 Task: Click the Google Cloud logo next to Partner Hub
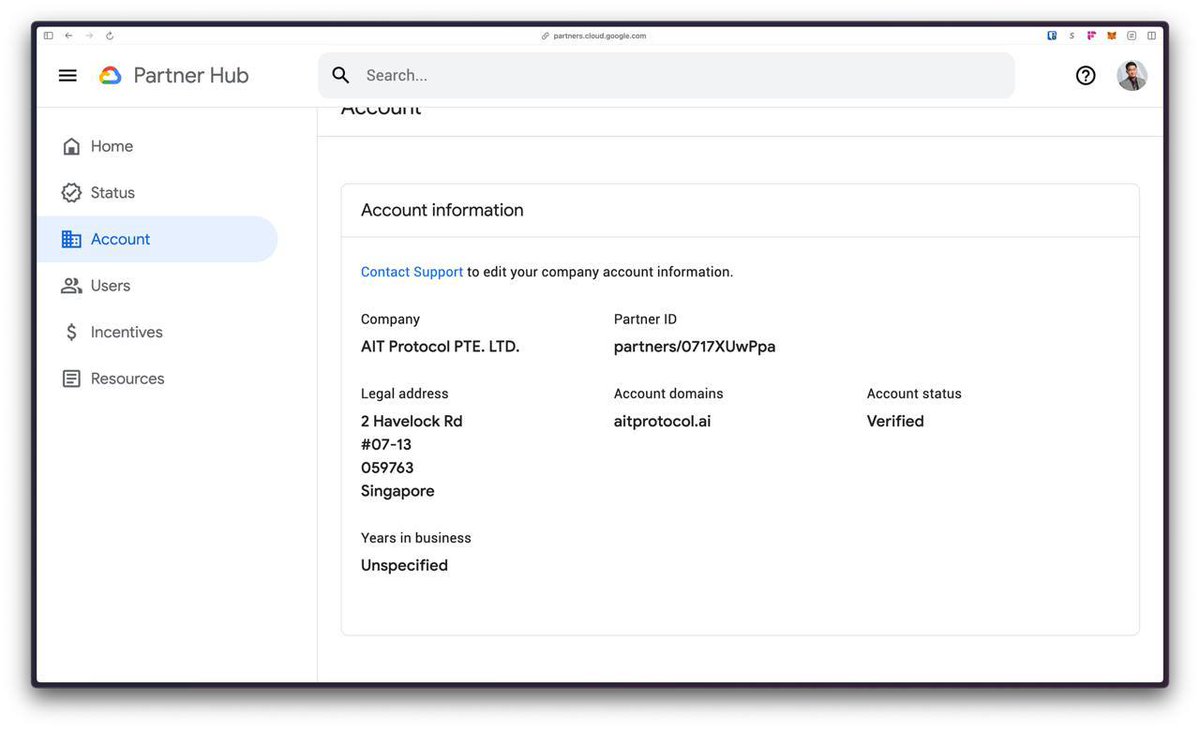tap(109, 74)
